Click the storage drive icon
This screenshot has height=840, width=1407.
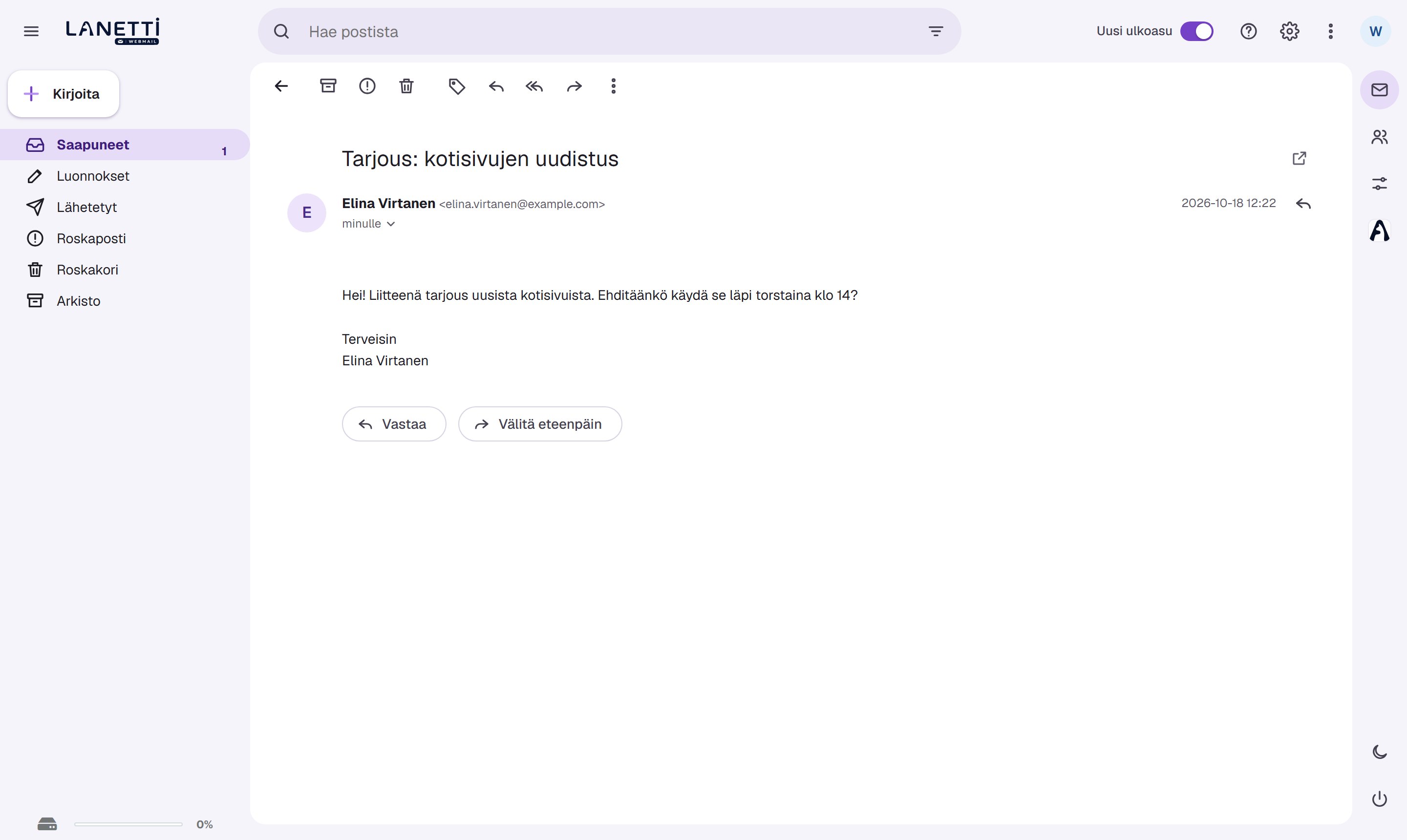(x=47, y=824)
